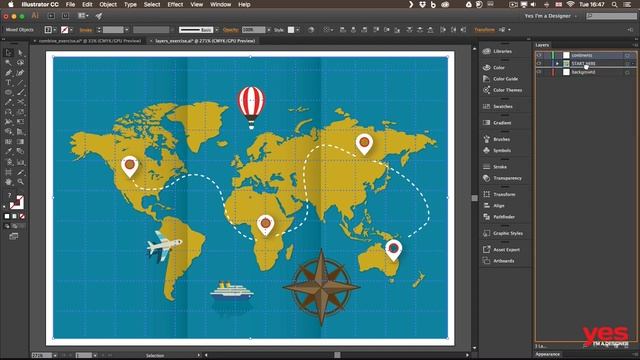Viewport: 640px width, 360px height.
Task: Select the Selection tool
Action: (x=8, y=53)
